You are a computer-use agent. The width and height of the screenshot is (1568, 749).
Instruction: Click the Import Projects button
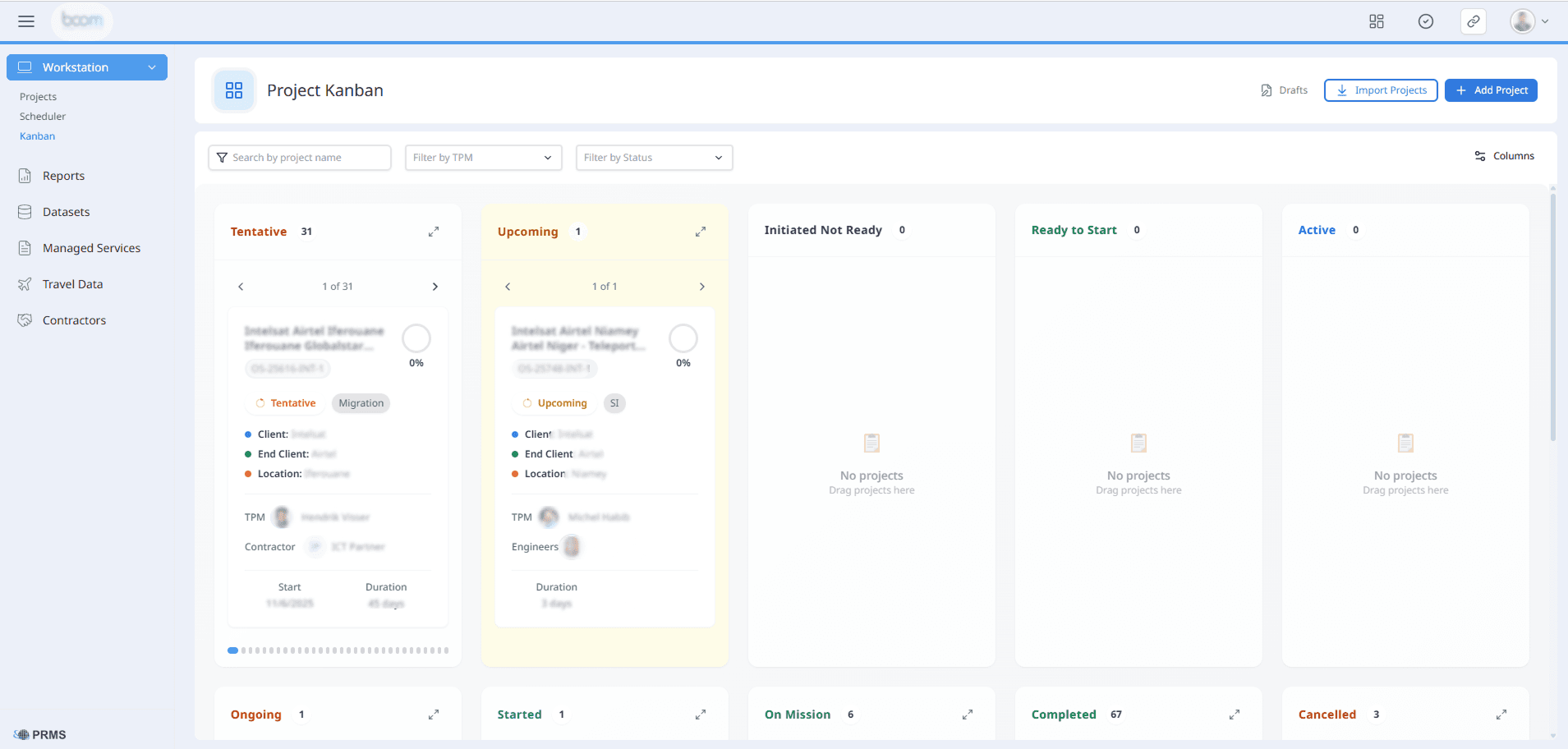pyautogui.click(x=1381, y=90)
